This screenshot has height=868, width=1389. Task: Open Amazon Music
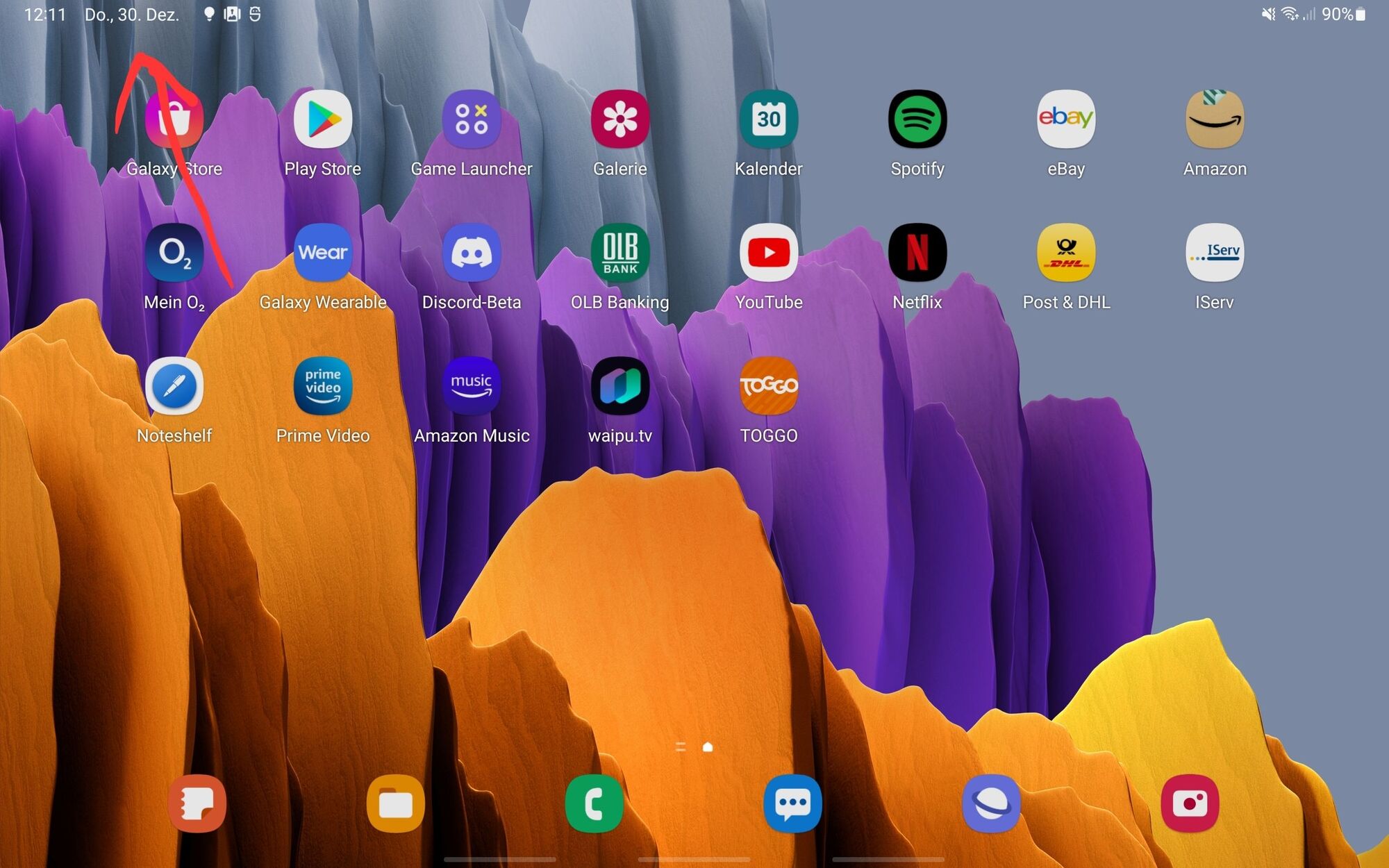[472, 386]
